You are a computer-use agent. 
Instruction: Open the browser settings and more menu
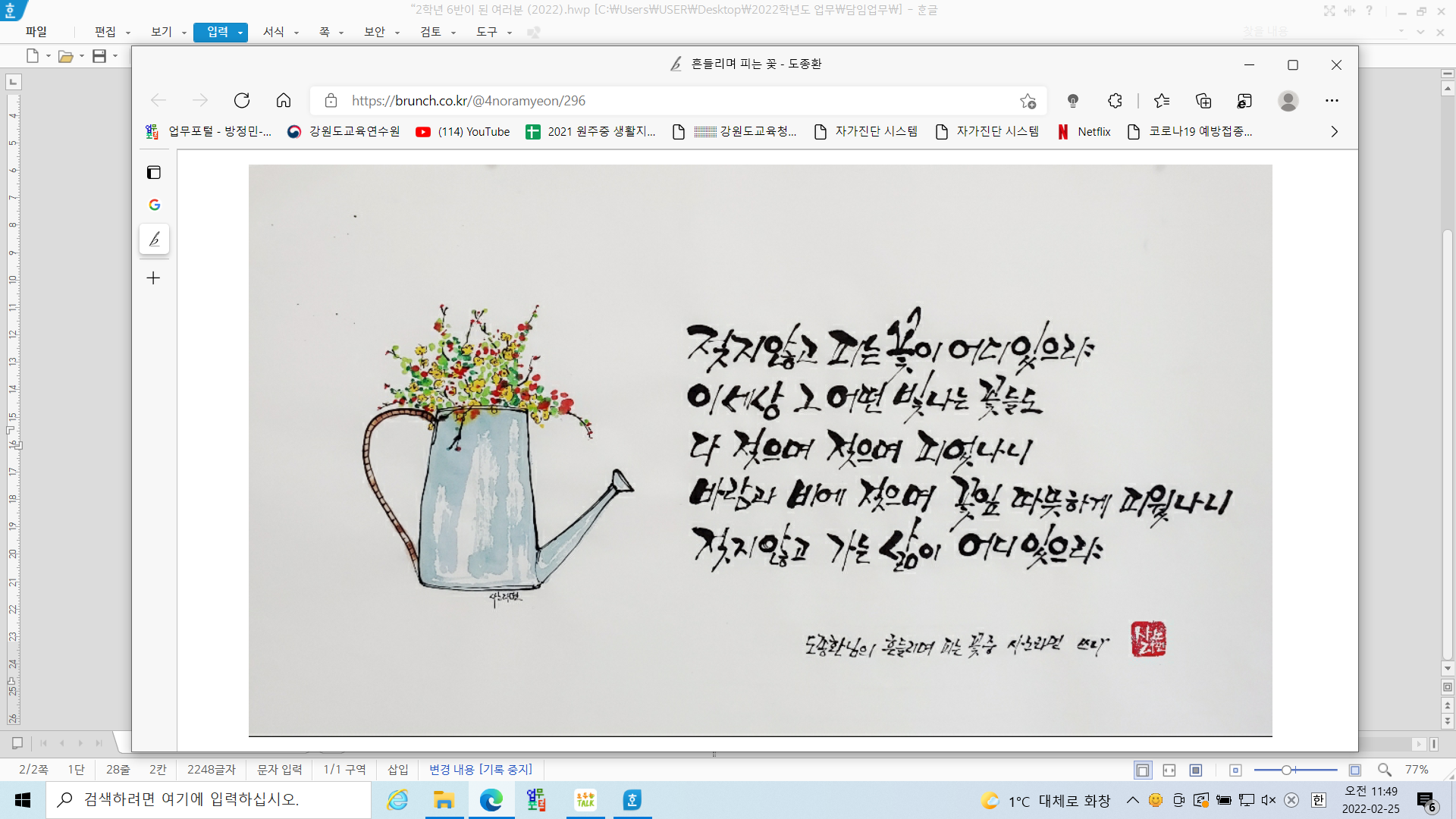1332,100
